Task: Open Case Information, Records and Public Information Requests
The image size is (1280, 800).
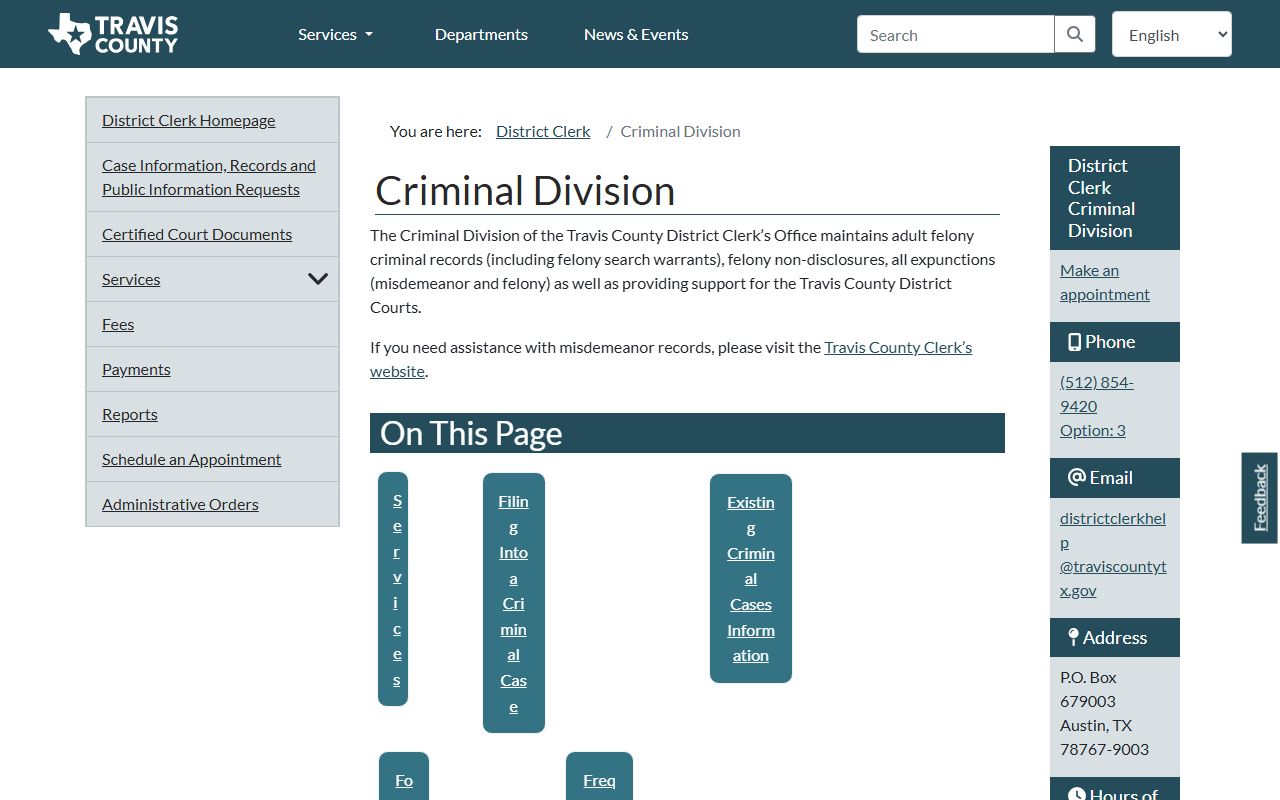Action: pyautogui.click(x=208, y=177)
